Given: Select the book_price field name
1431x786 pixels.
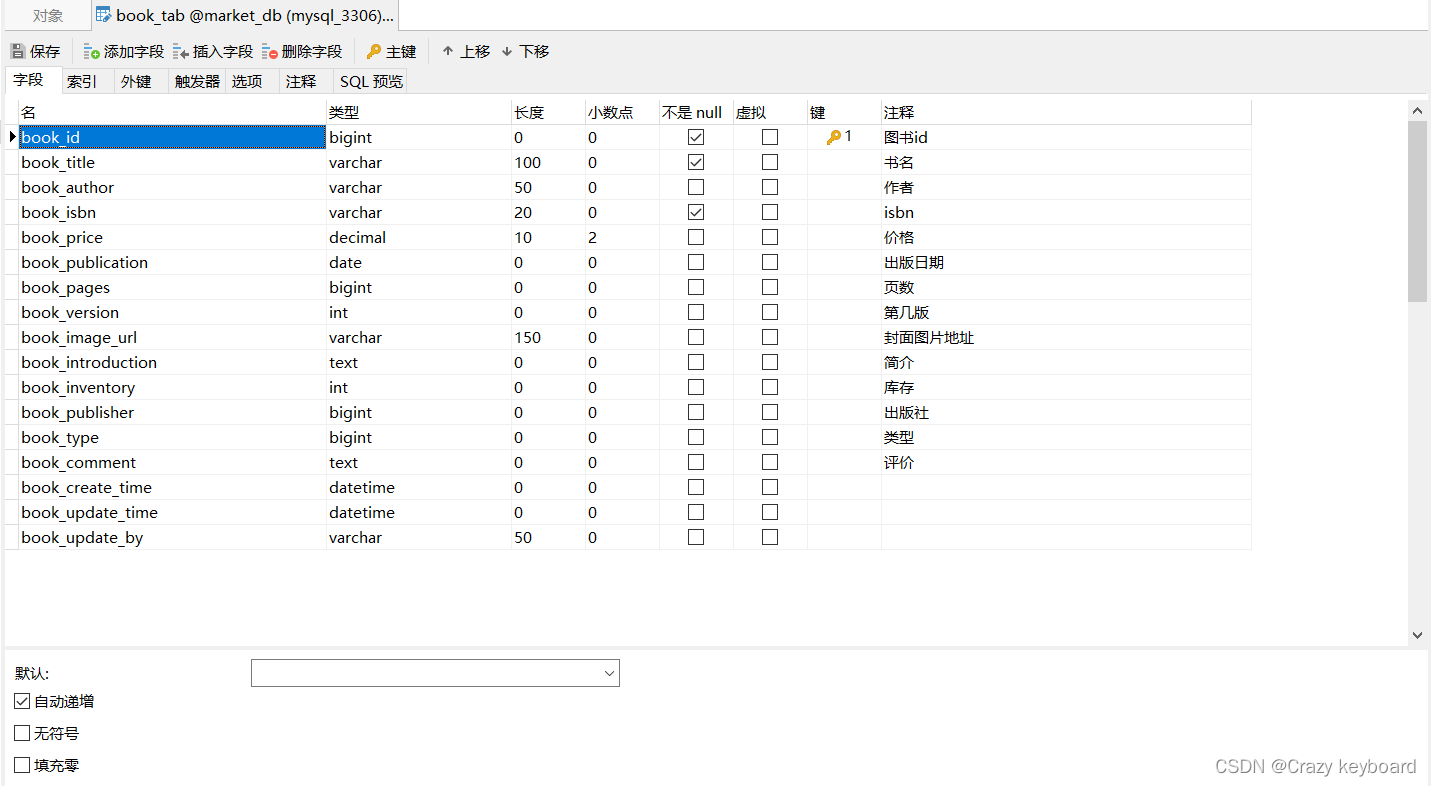Looking at the screenshot, I should (62, 237).
